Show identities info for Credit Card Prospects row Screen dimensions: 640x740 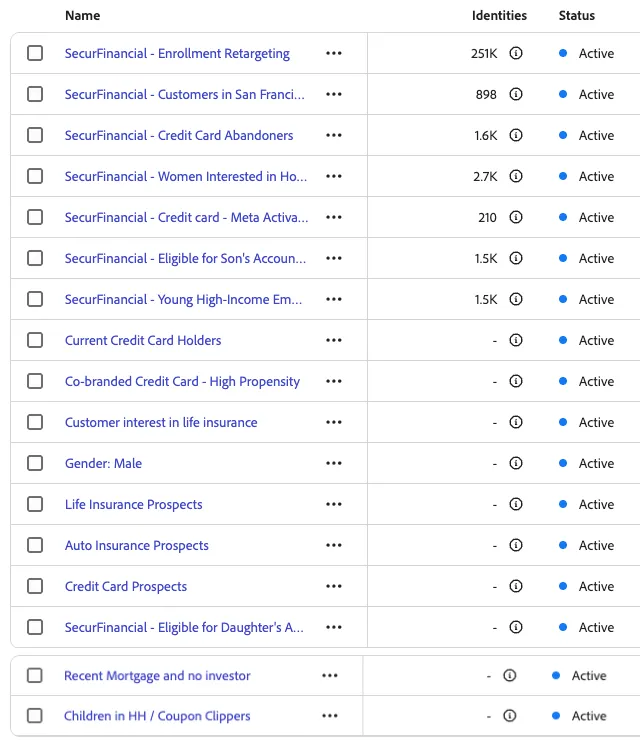point(516,586)
